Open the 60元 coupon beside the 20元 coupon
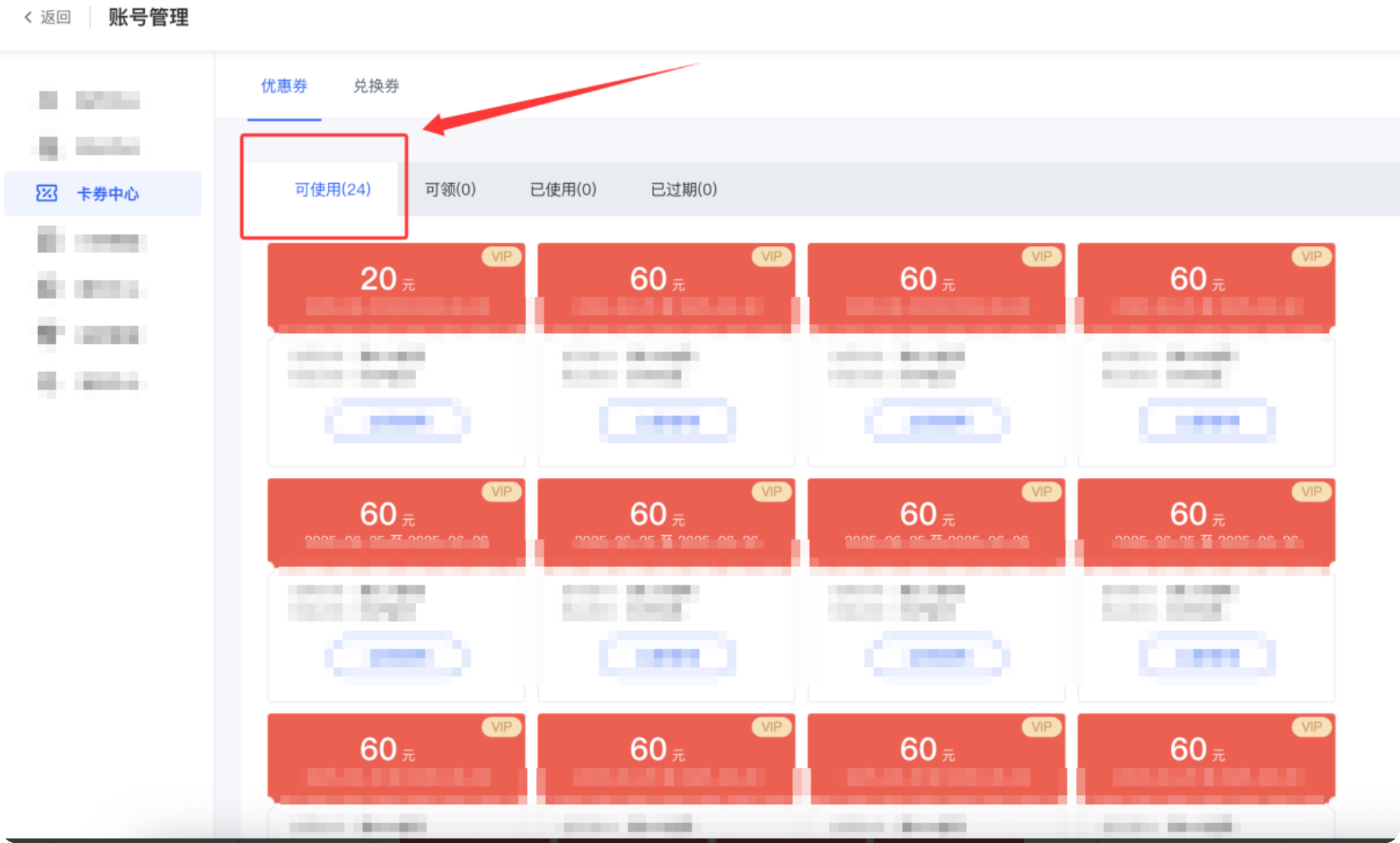Image resolution: width=1400 pixels, height=843 pixels. point(666,354)
